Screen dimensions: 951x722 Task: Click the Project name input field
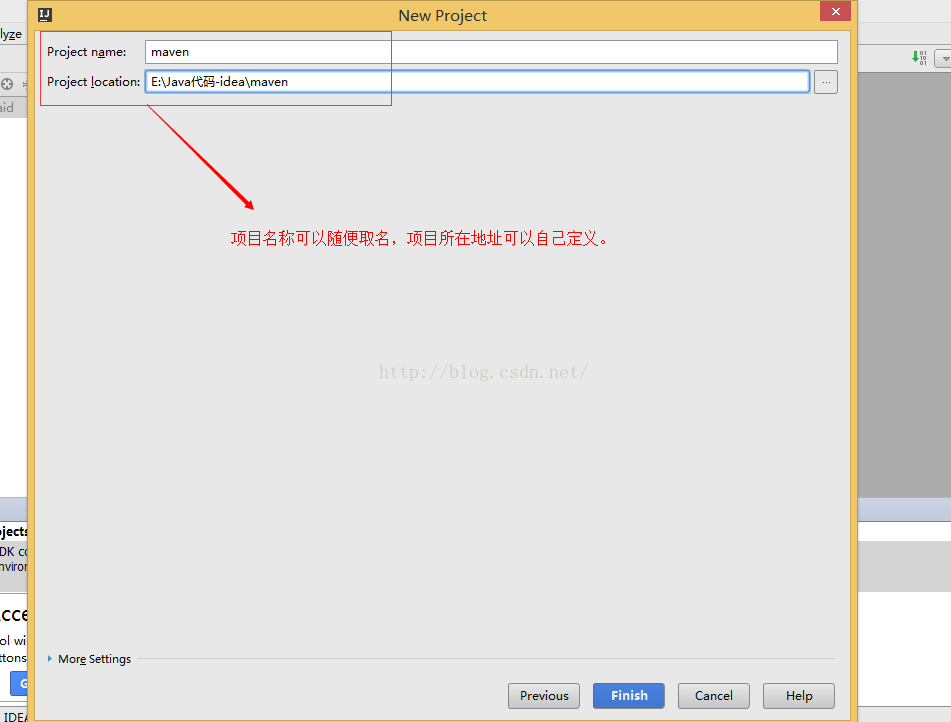click(491, 52)
